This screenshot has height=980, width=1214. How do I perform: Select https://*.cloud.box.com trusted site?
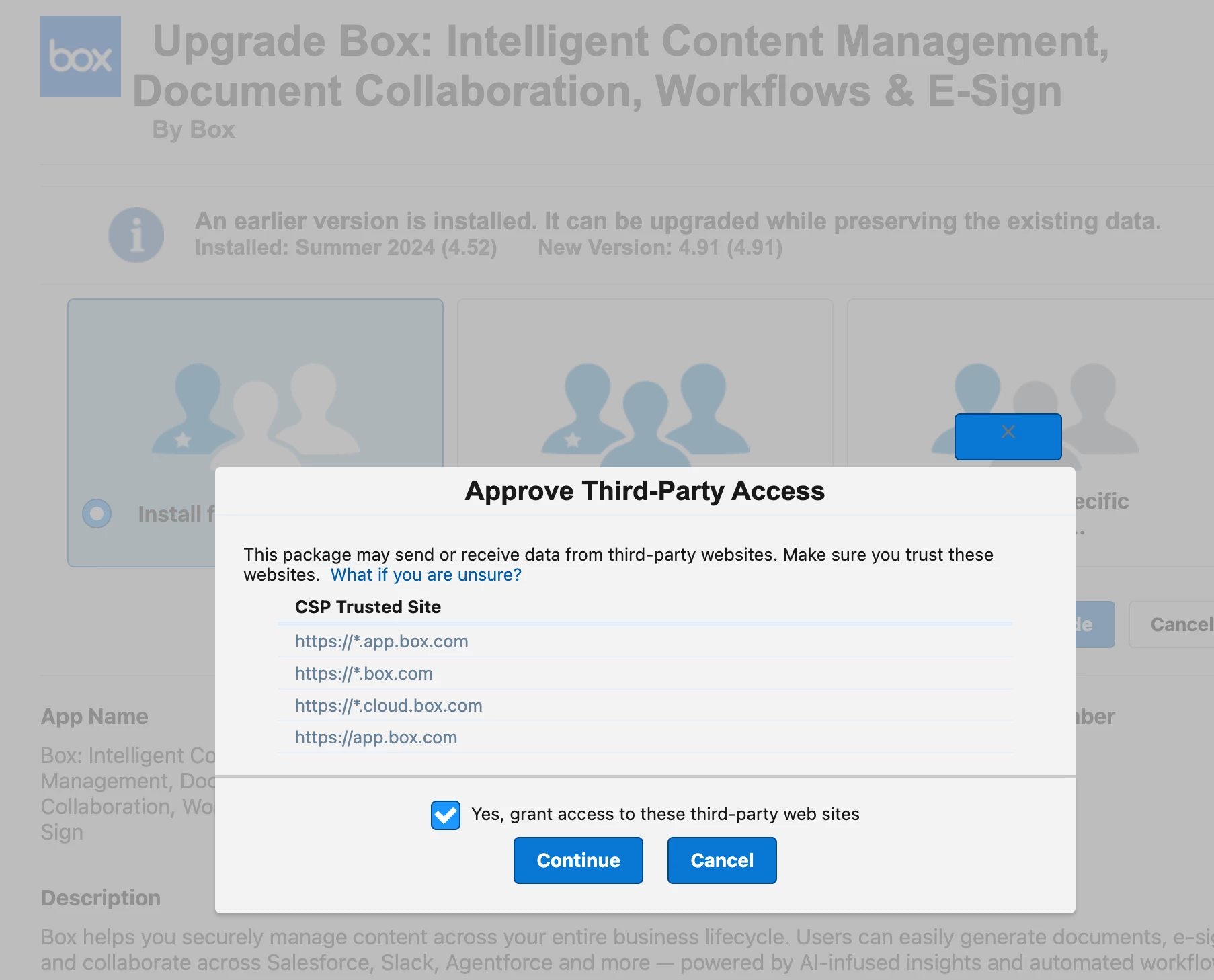pos(389,706)
